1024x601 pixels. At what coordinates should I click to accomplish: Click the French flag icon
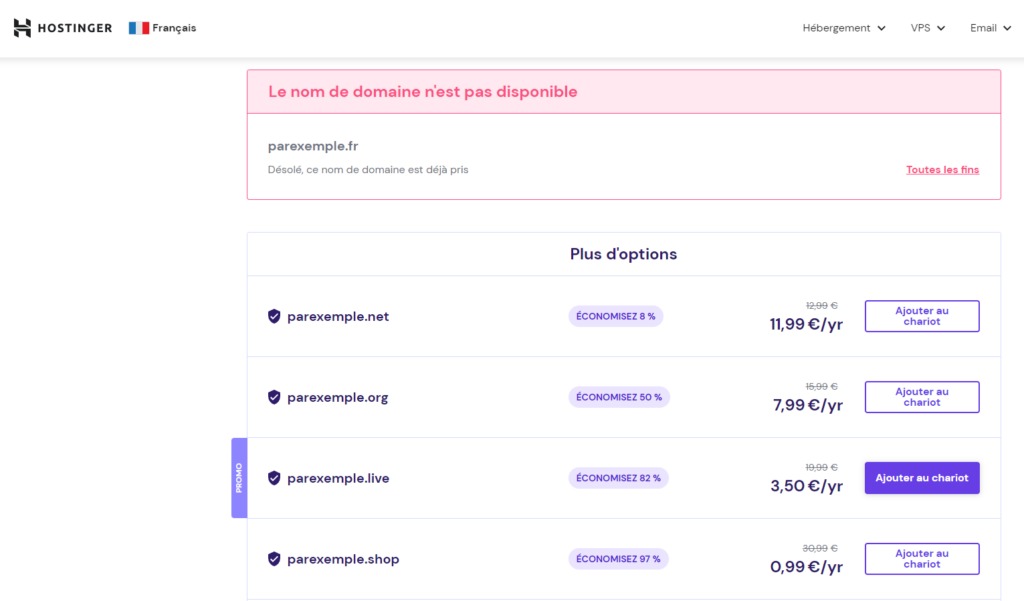[139, 28]
